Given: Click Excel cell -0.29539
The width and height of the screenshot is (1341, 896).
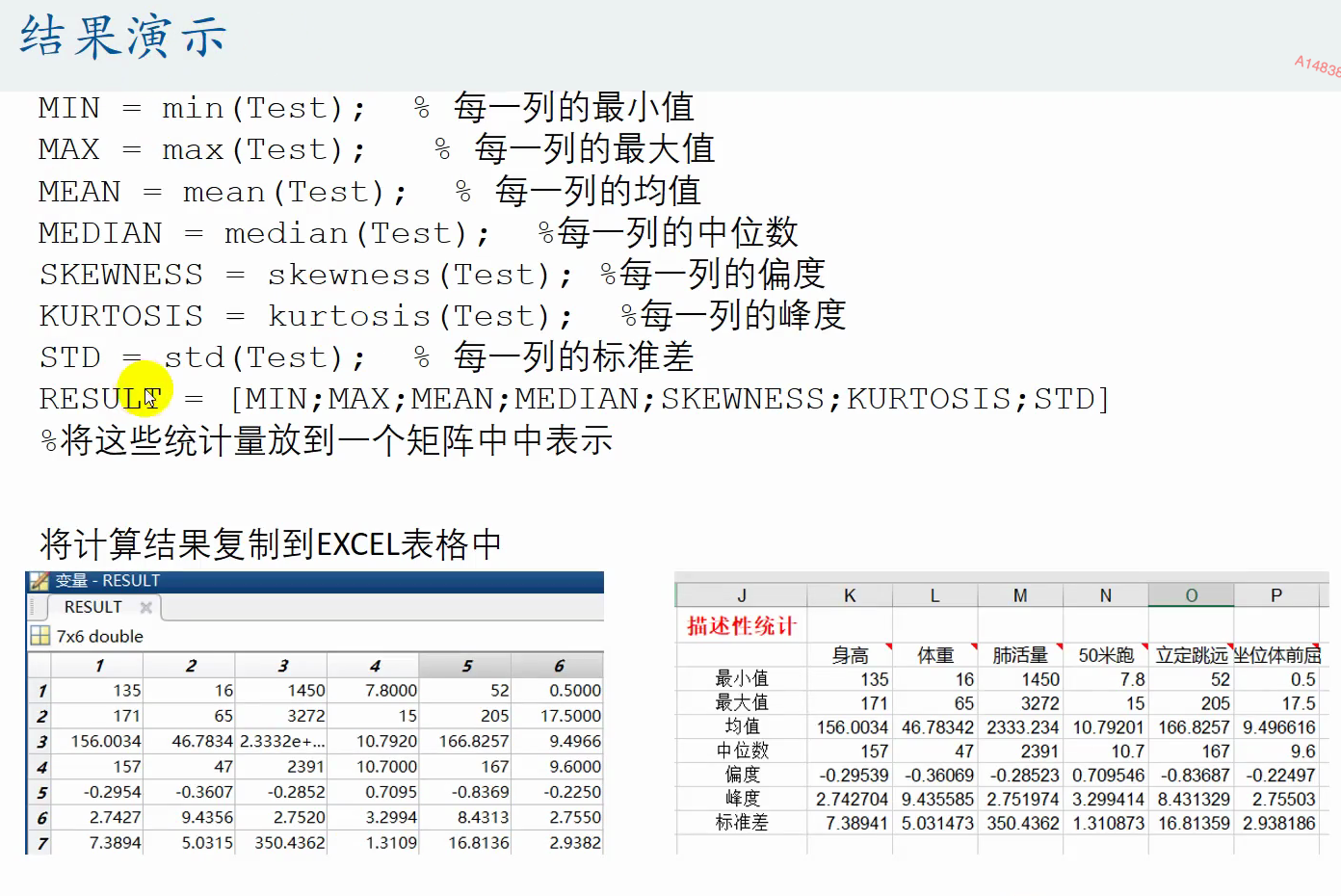Looking at the screenshot, I should pyautogui.click(x=850, y=775).
